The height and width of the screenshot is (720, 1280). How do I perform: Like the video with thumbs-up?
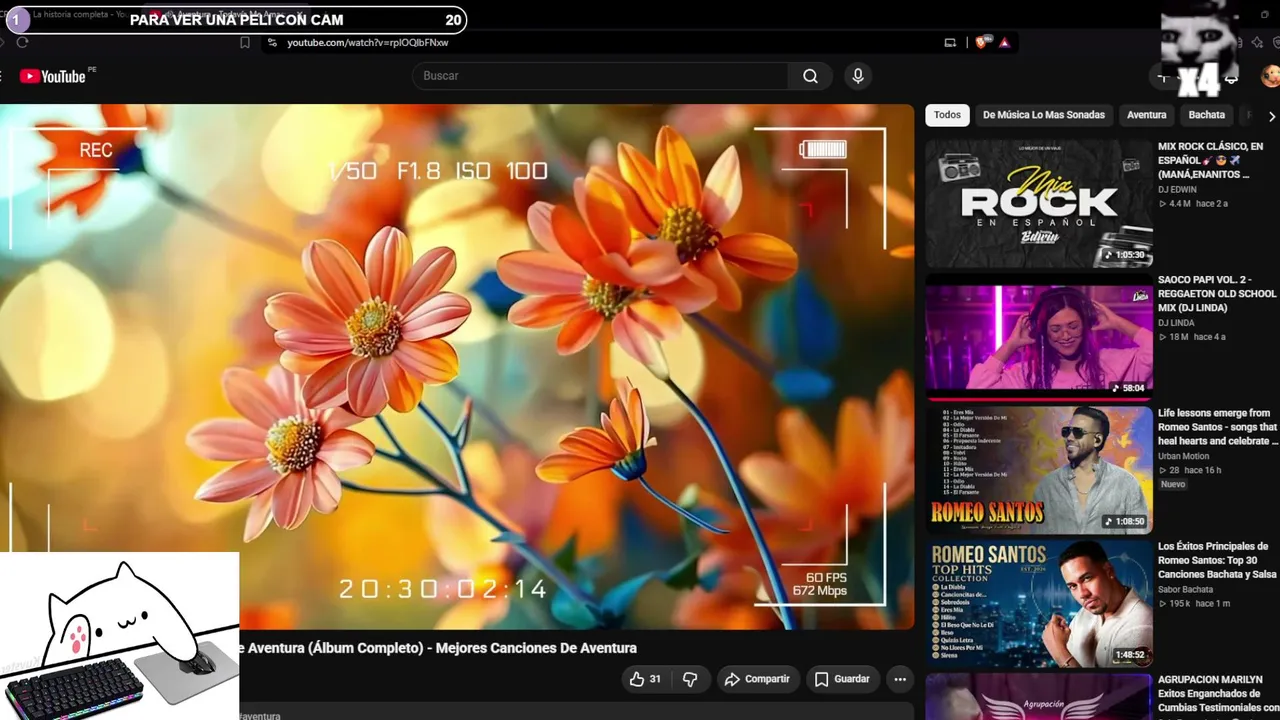tap(637, 679)
